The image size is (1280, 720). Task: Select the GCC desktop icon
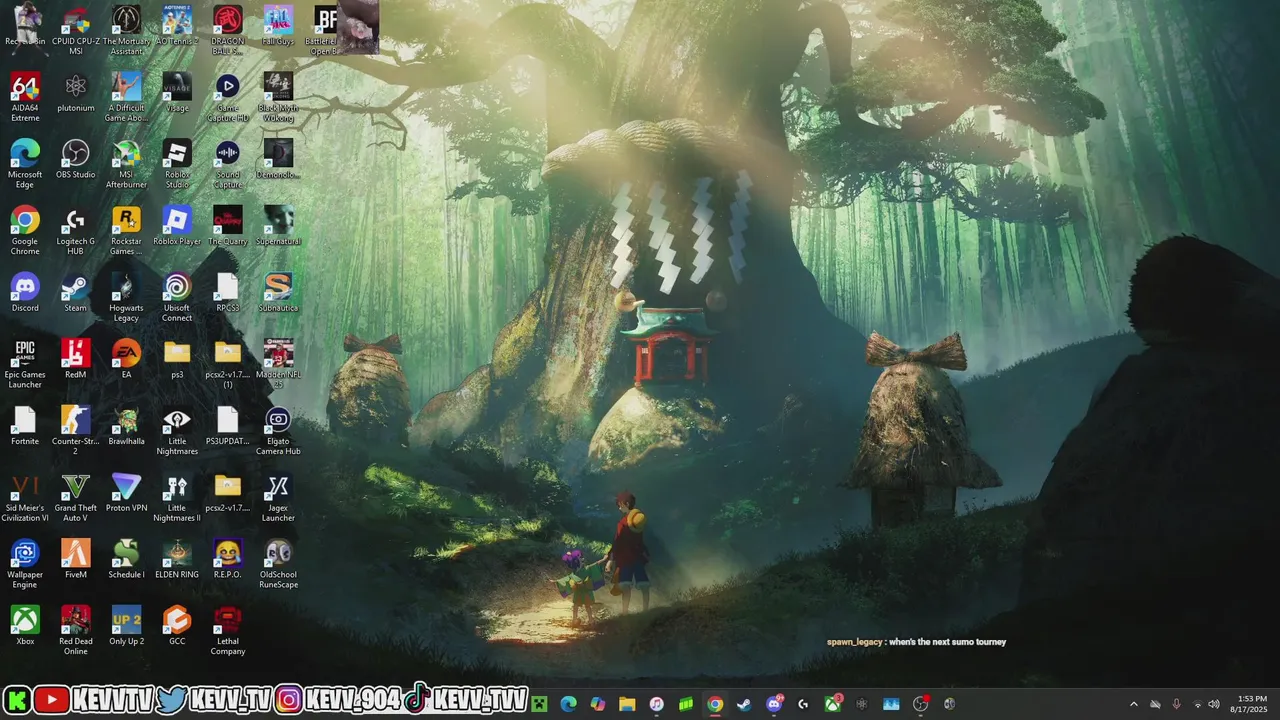pyautogui.click(x=177, y=626)
